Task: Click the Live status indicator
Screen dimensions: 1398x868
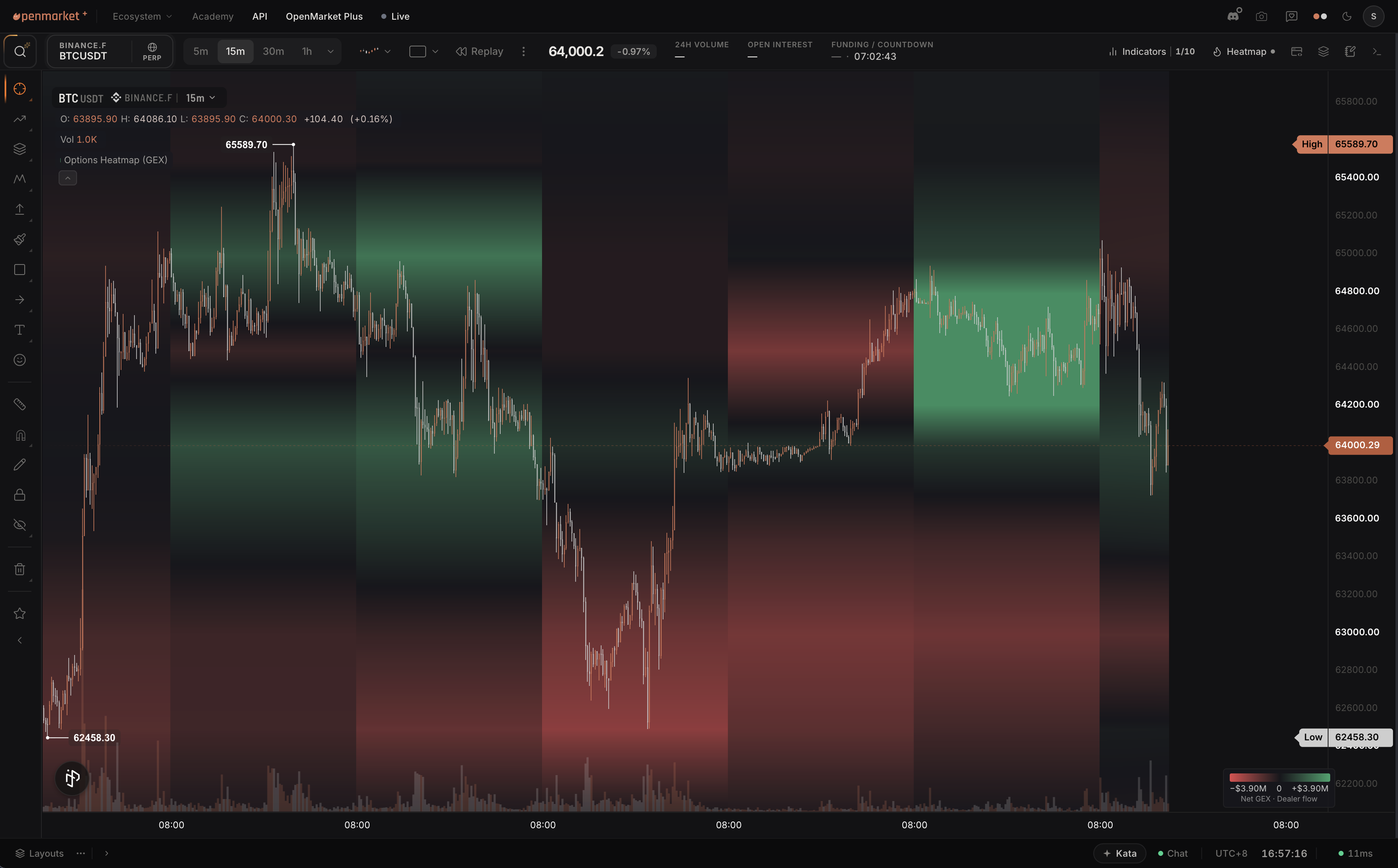Action: (x=396, y=16)
